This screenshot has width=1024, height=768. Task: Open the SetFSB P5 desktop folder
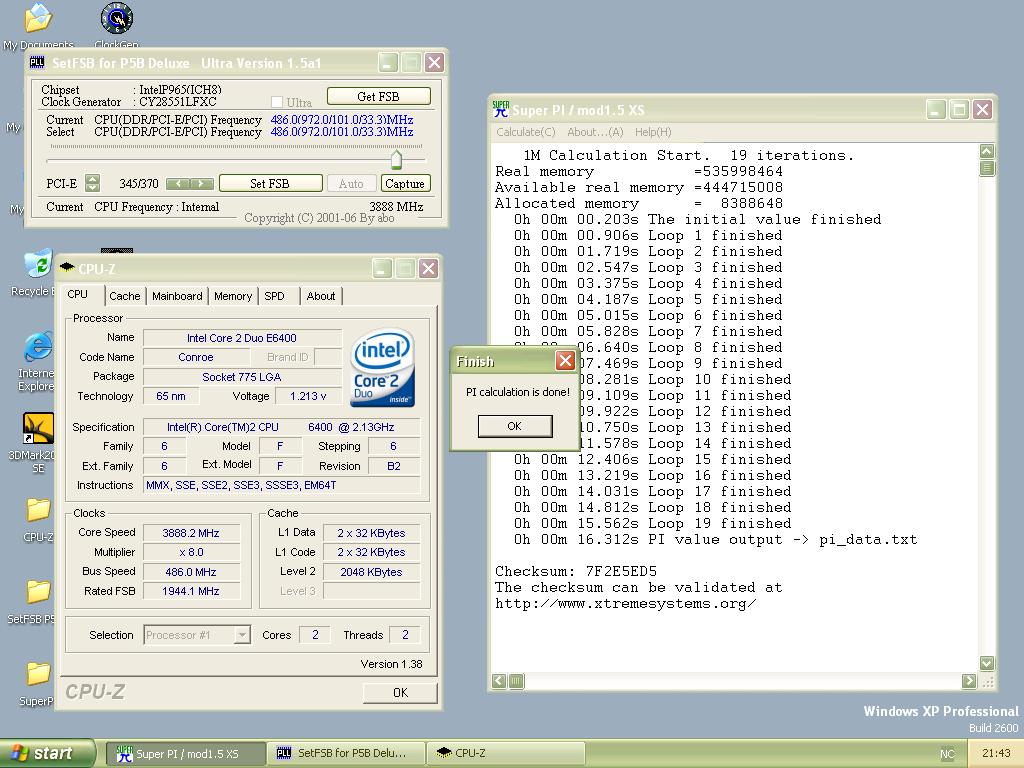38,592
